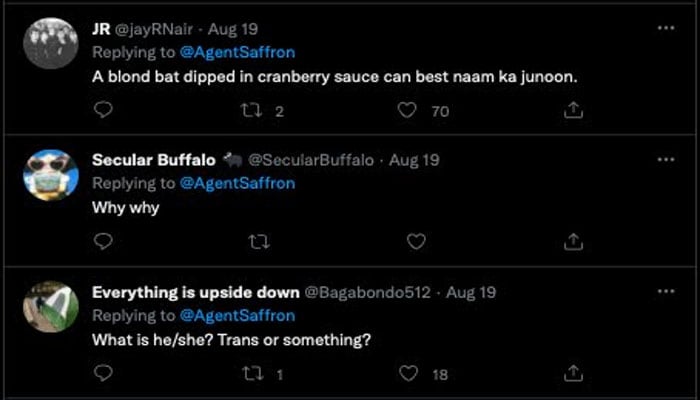Screen dimensions: 700x400
Task: Reply to JR's cranberry sauce tweet
Action: (x=103, y=111)
